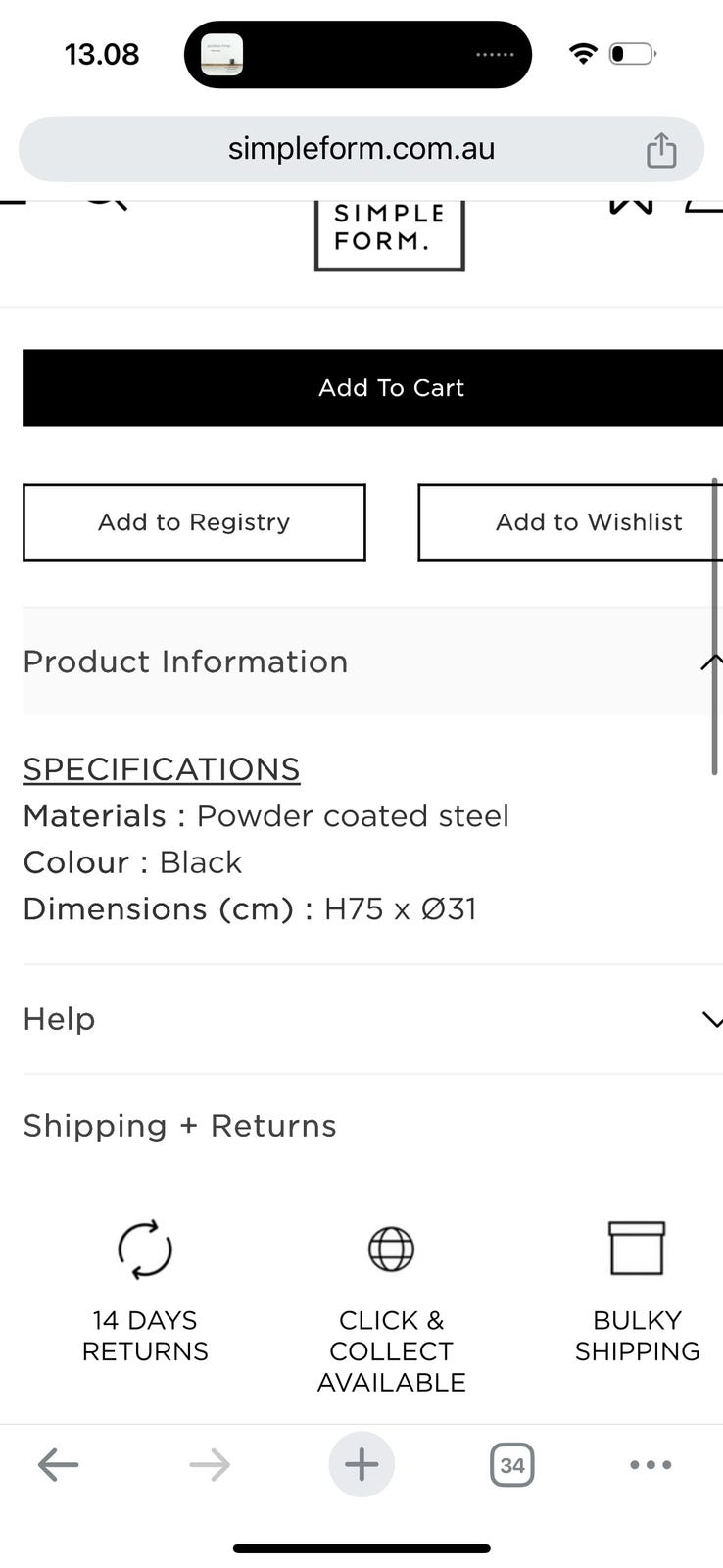This screenshot has height=1568, width=723.
Task: Tap the Click & Collect globe icon
Action: (391, 1249)
